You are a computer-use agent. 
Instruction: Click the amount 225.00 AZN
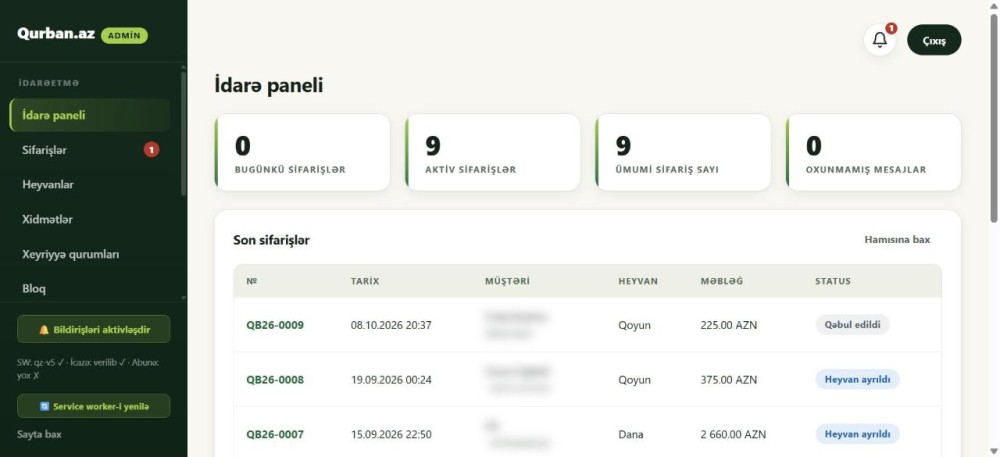(728, 325)
